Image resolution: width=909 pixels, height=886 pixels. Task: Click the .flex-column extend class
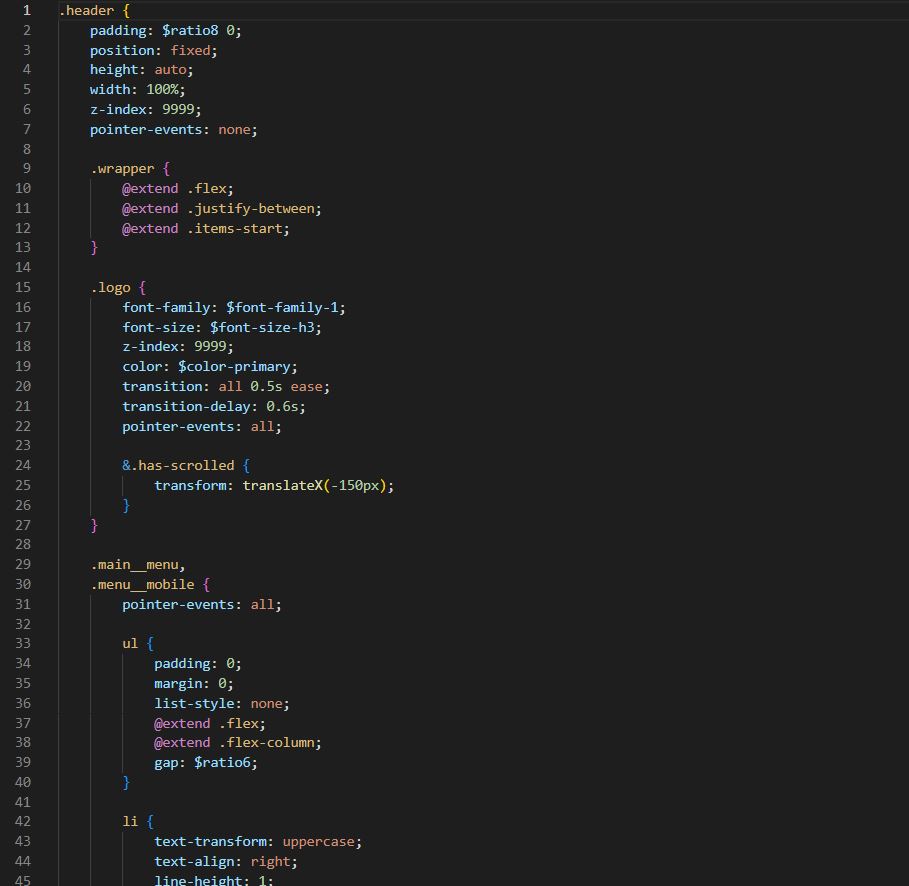(268, 743)
